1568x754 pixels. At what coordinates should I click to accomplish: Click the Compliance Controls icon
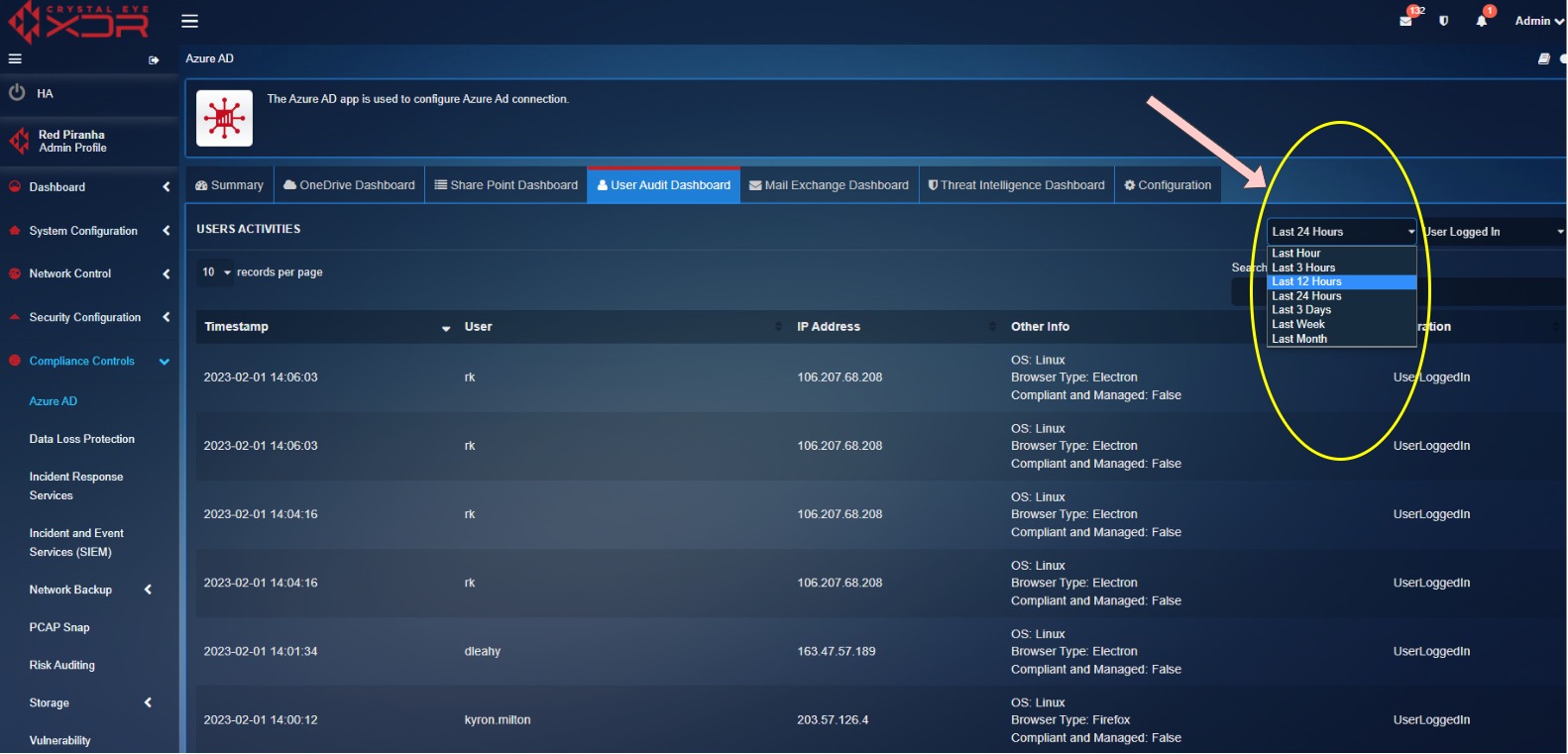point(15,361)
